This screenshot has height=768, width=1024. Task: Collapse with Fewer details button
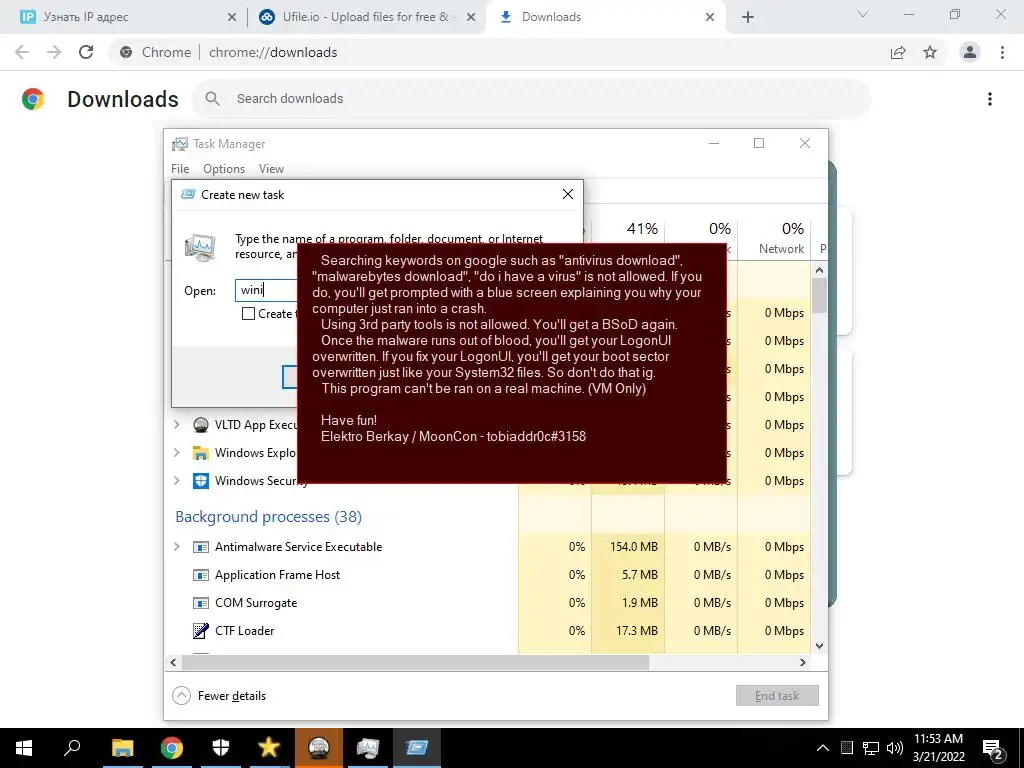click(x=219, y=696)
